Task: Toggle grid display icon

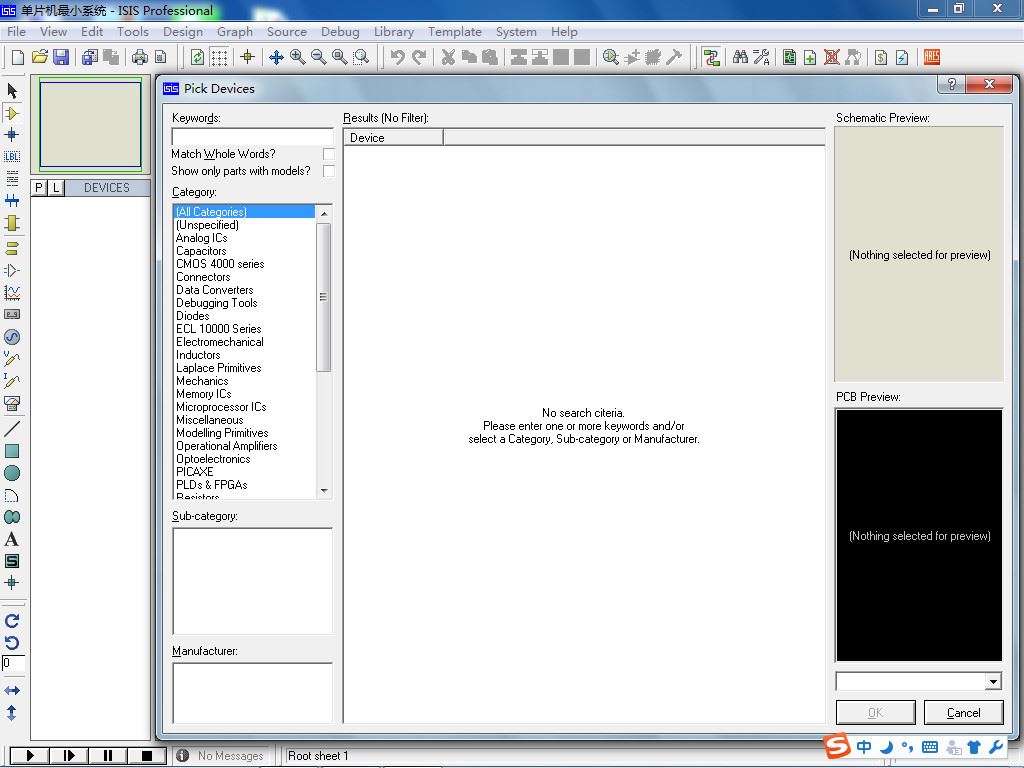Action: click(219, 57)
